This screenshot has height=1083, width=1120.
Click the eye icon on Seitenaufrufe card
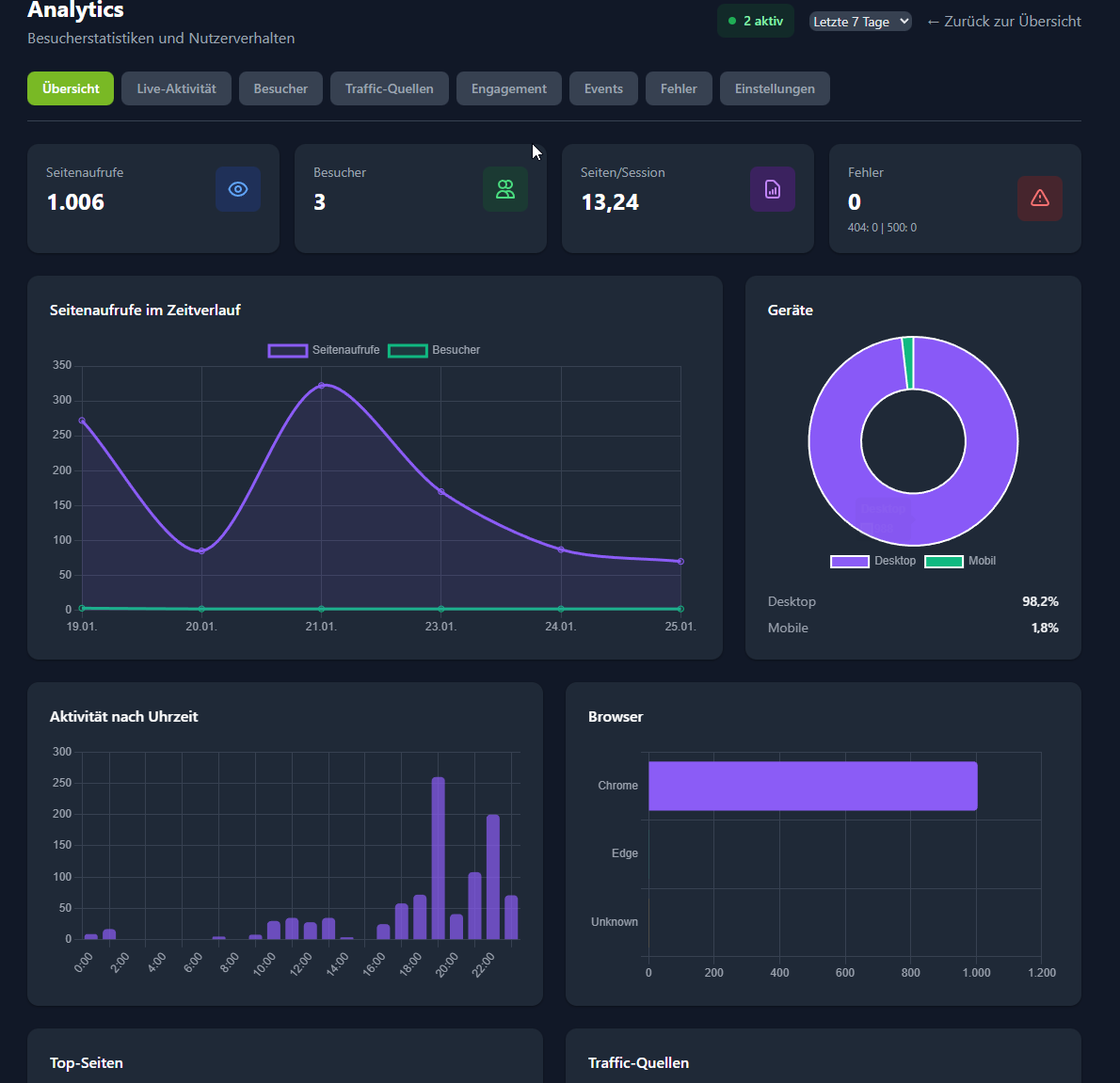click(x=238, y=189)
